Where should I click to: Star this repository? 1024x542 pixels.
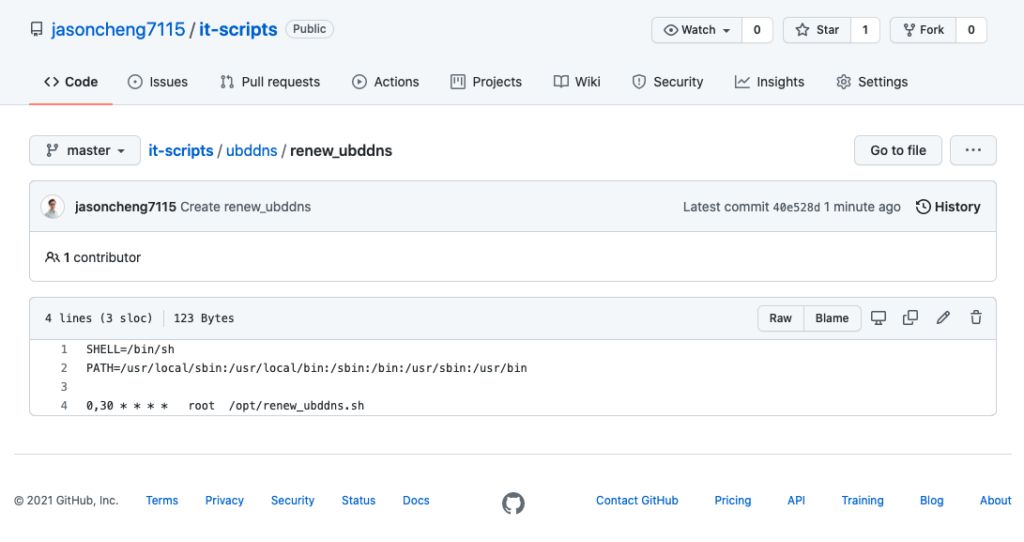coord(817,30)
